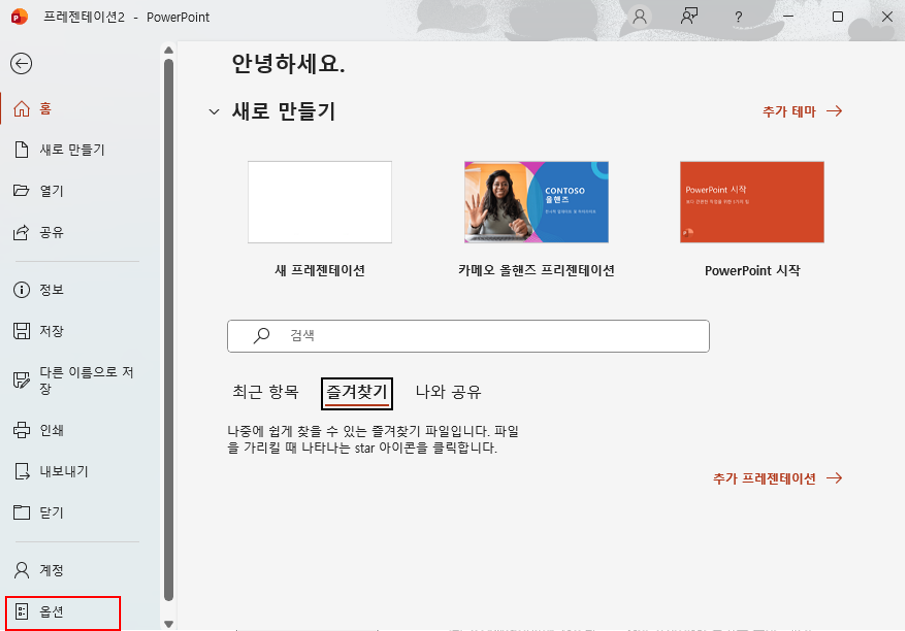Click the 다른 이름으로 저장 icon
The image size is (905, 631).
tap(21, 380)
